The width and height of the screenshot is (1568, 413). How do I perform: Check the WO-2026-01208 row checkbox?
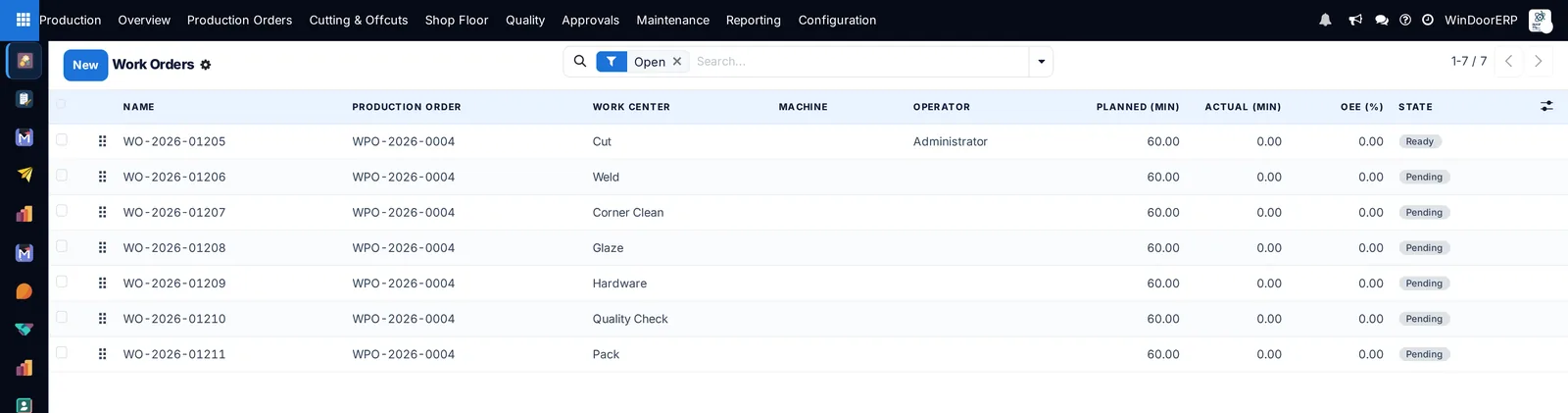(62, 245)
